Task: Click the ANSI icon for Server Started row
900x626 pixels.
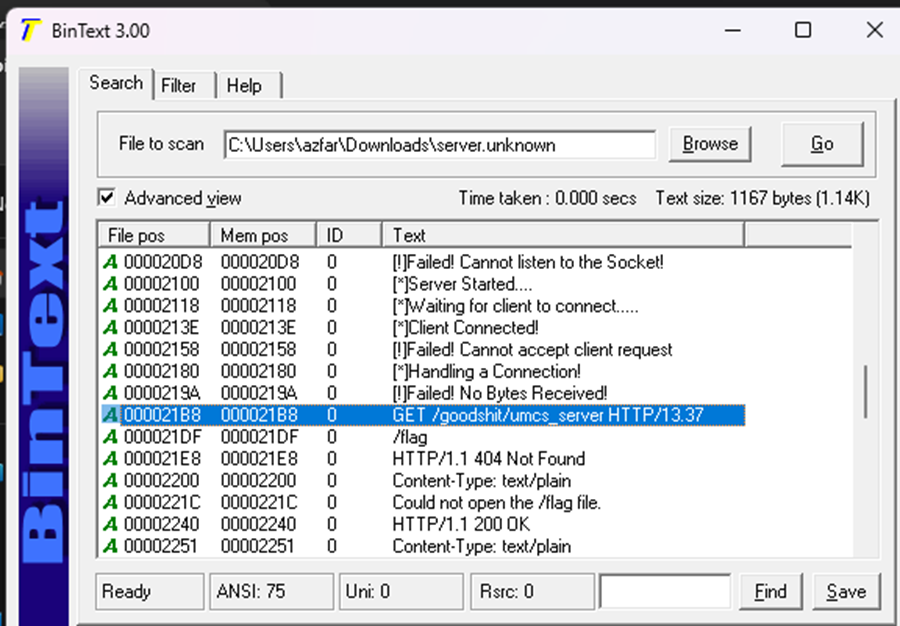Action: [110, 284]
